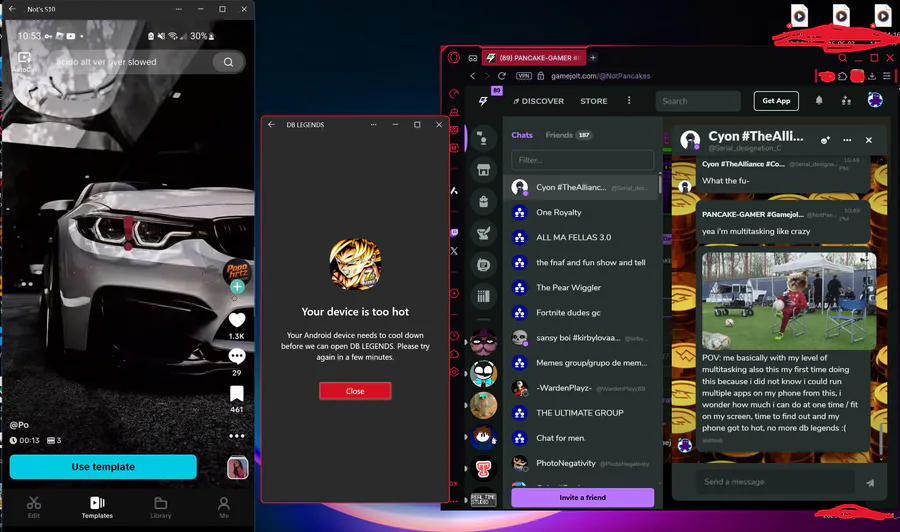Select the PANCAKE-GAMER browser tab
Screen dimensions: 900x532
pyautogui.click(x=534, y=58)
